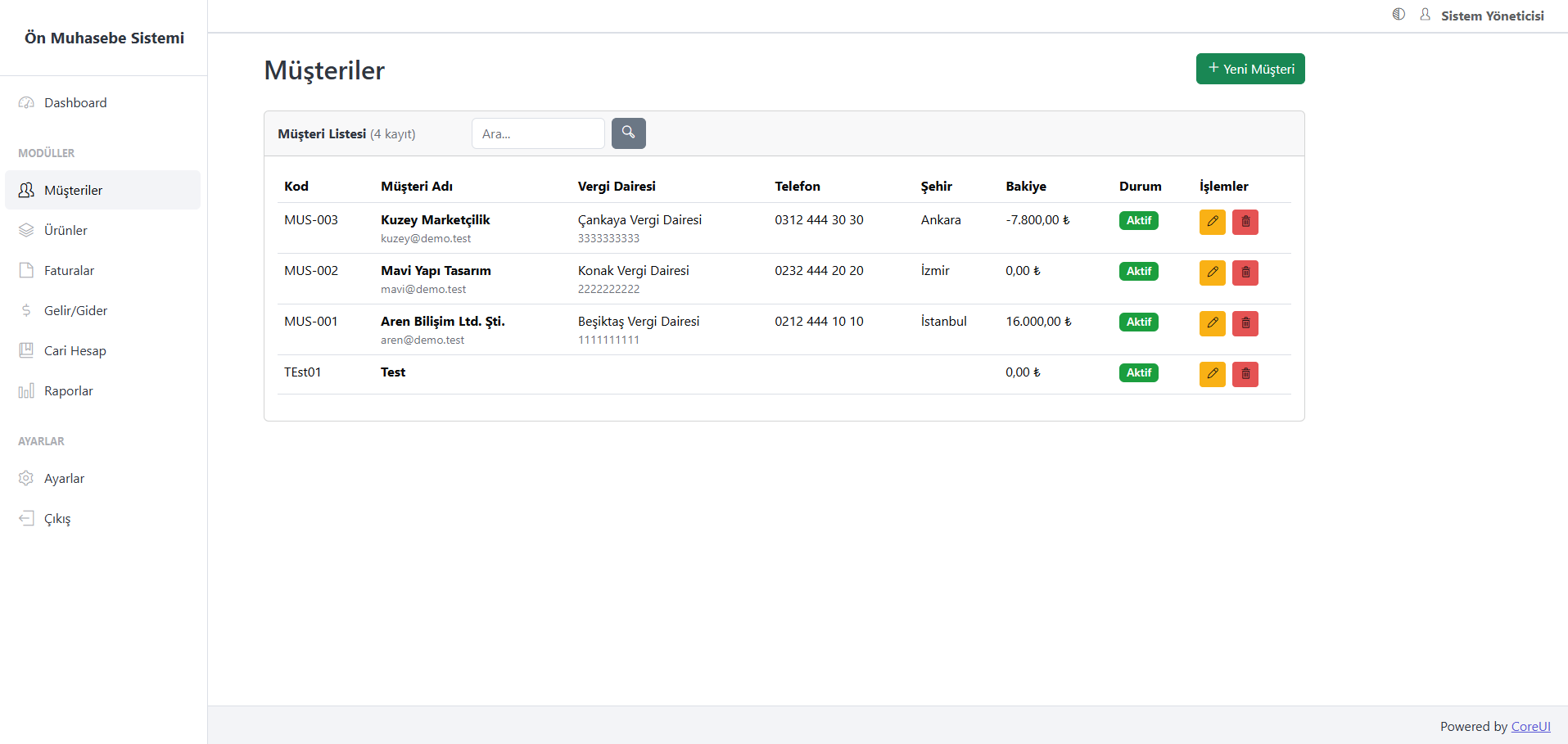Delete customer Aren Bilişim Ltd. Şti.
The width and height of the screenshot is (1568, 744).
[1245, 323]
